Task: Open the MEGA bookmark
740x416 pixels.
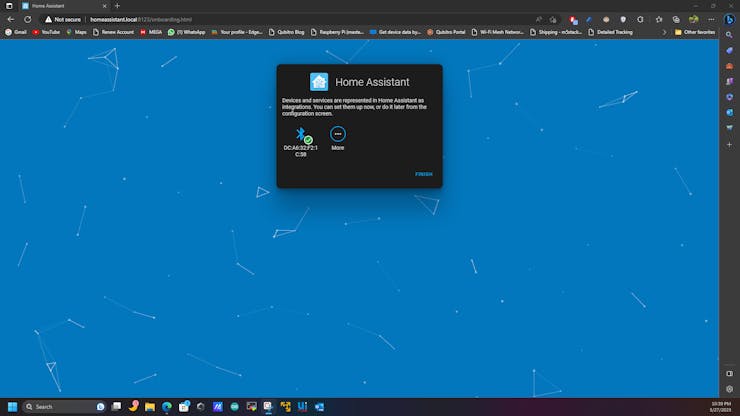Action: tap(151, 32)
